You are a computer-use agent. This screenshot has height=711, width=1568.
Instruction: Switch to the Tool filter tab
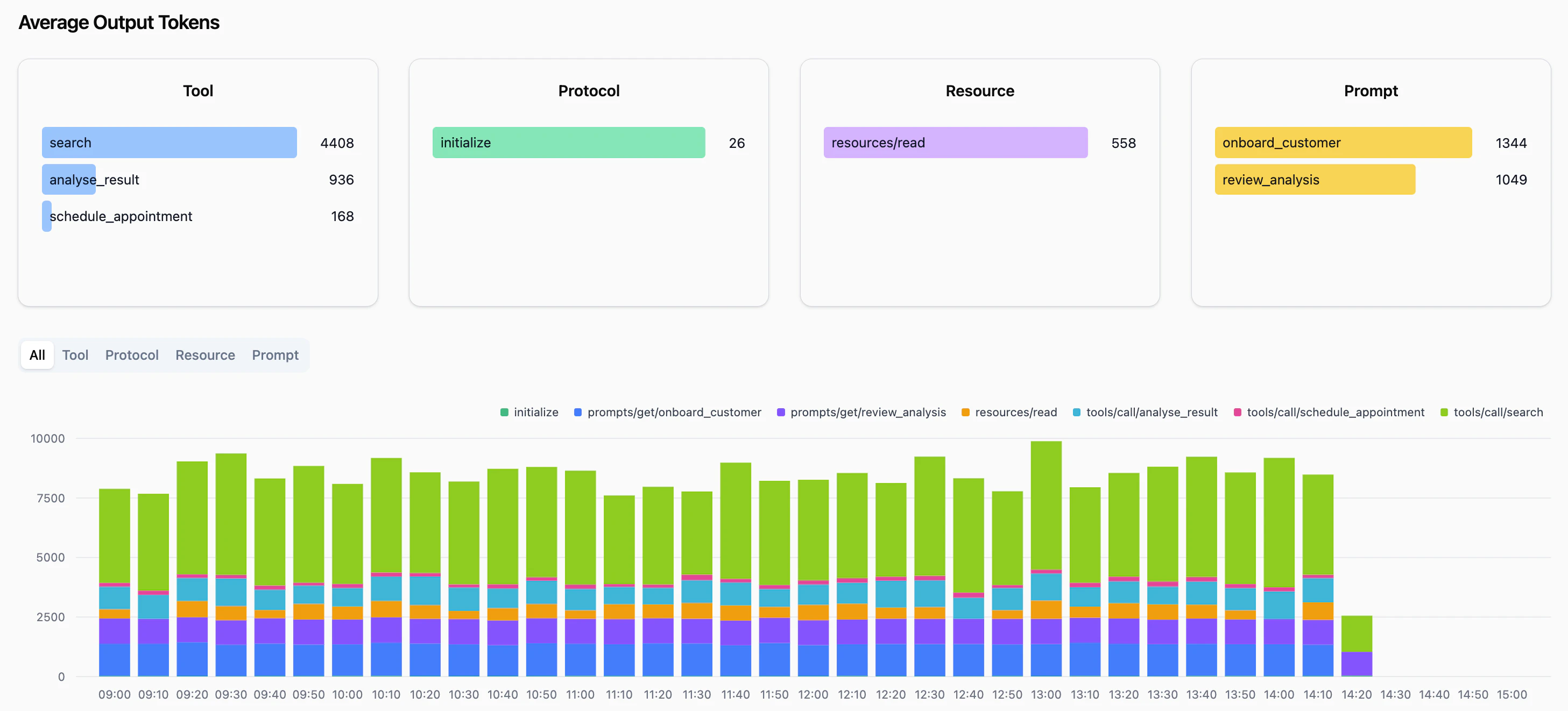[75, 355]
